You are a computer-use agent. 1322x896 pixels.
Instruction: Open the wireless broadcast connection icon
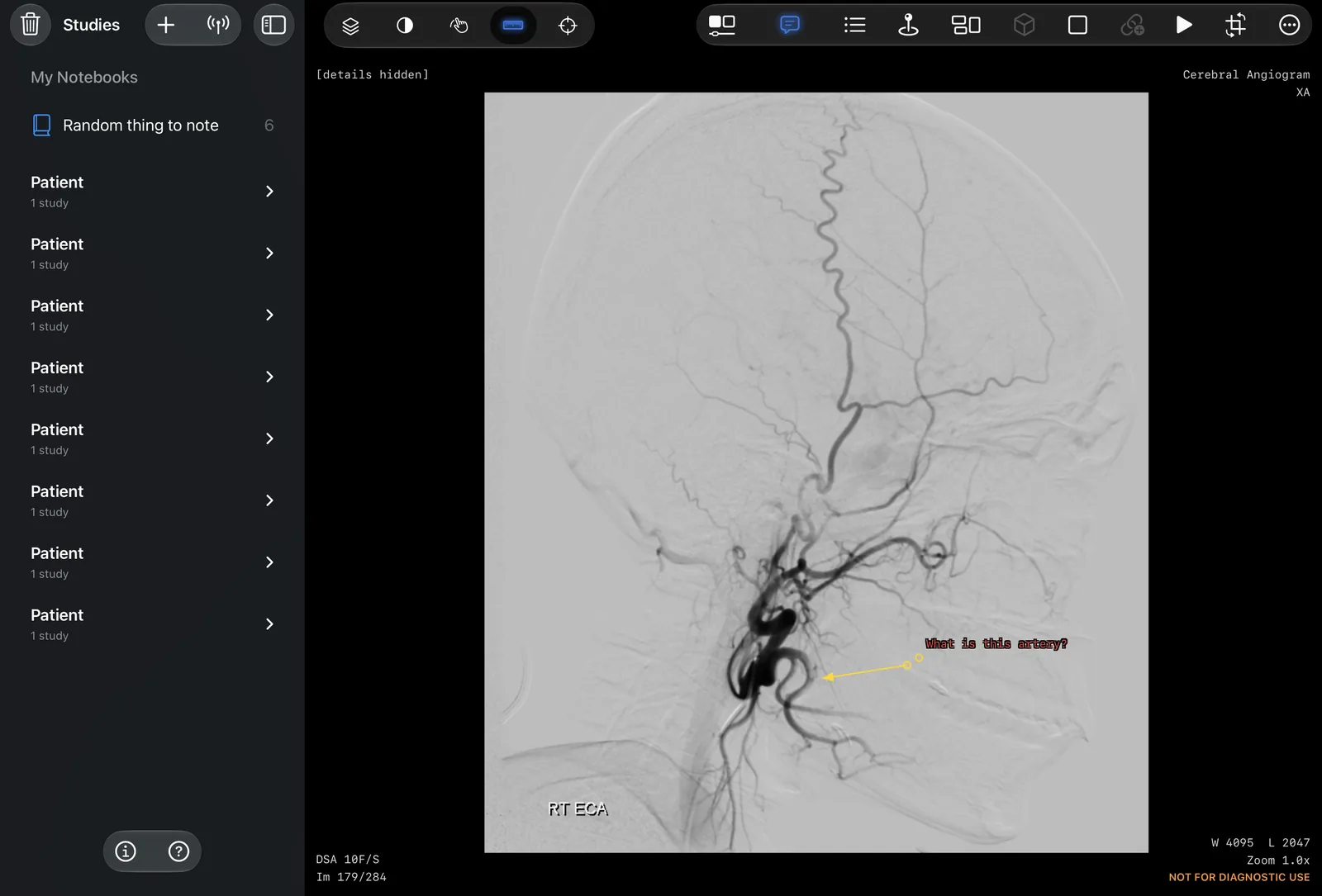[218, 25]
